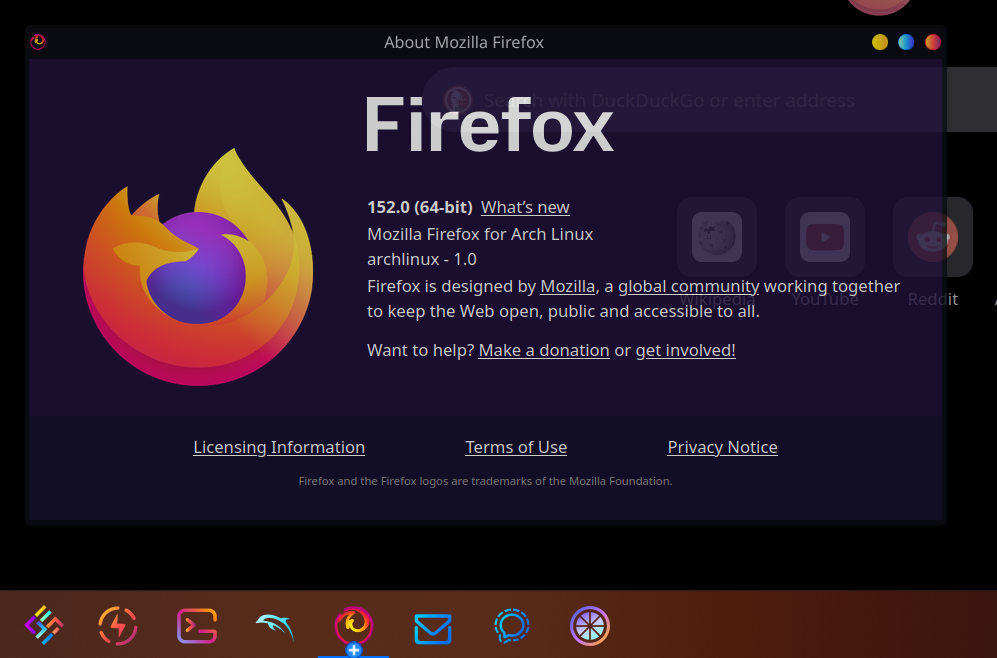Launch the chat bubble messenger from the dock

click(x=511, y=626)
